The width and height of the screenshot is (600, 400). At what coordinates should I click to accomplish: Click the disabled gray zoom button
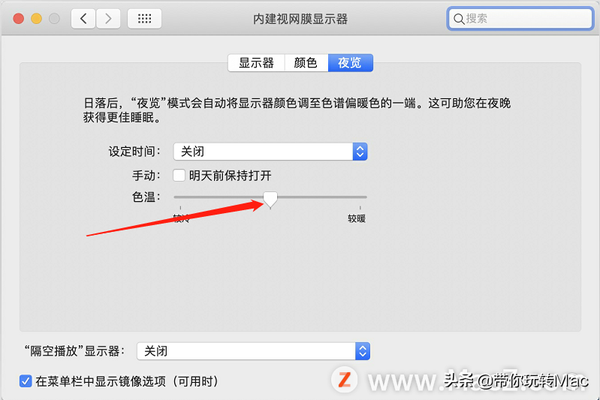[54, 18]
